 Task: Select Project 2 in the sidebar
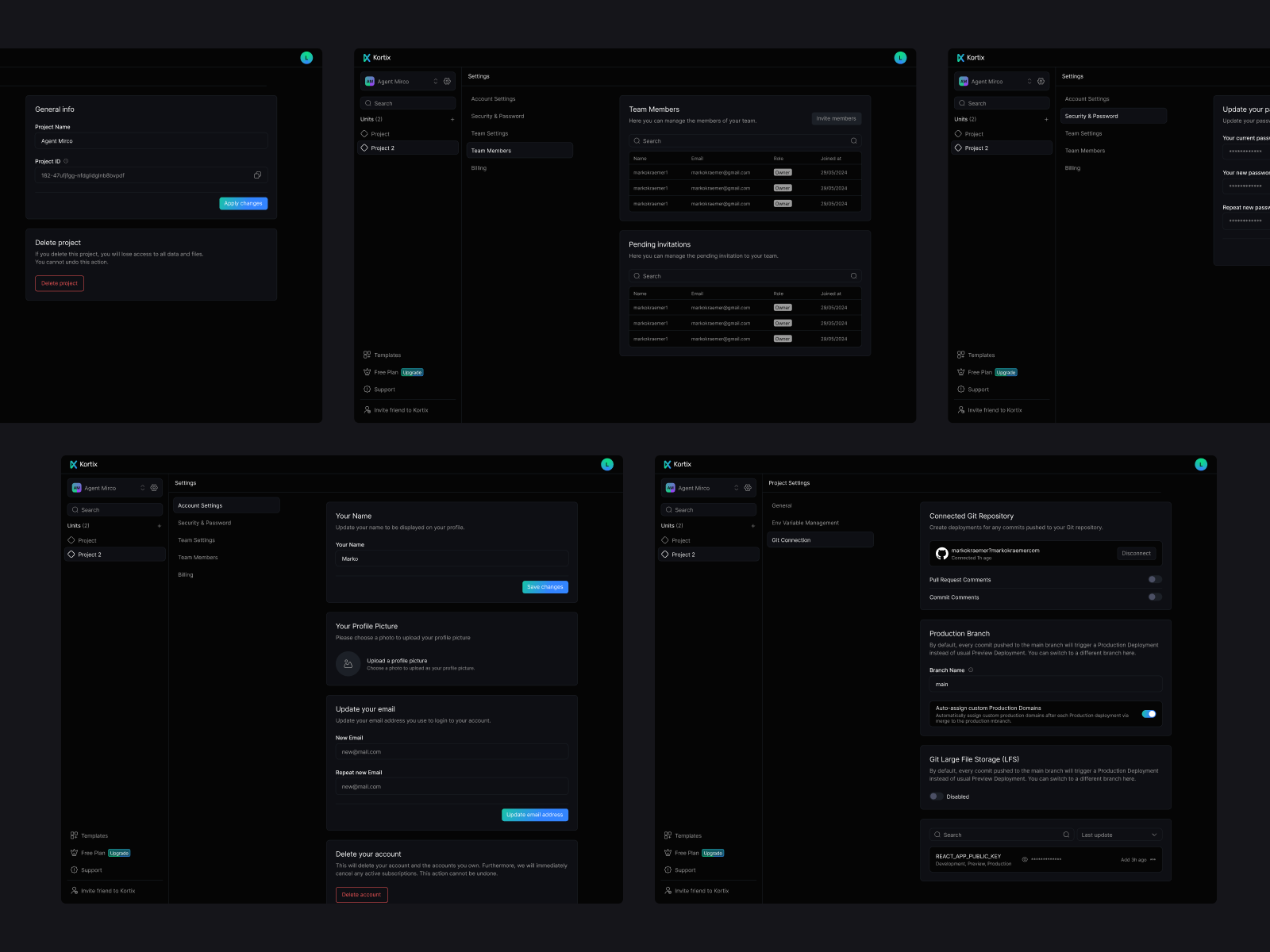(x=383, y=148)
